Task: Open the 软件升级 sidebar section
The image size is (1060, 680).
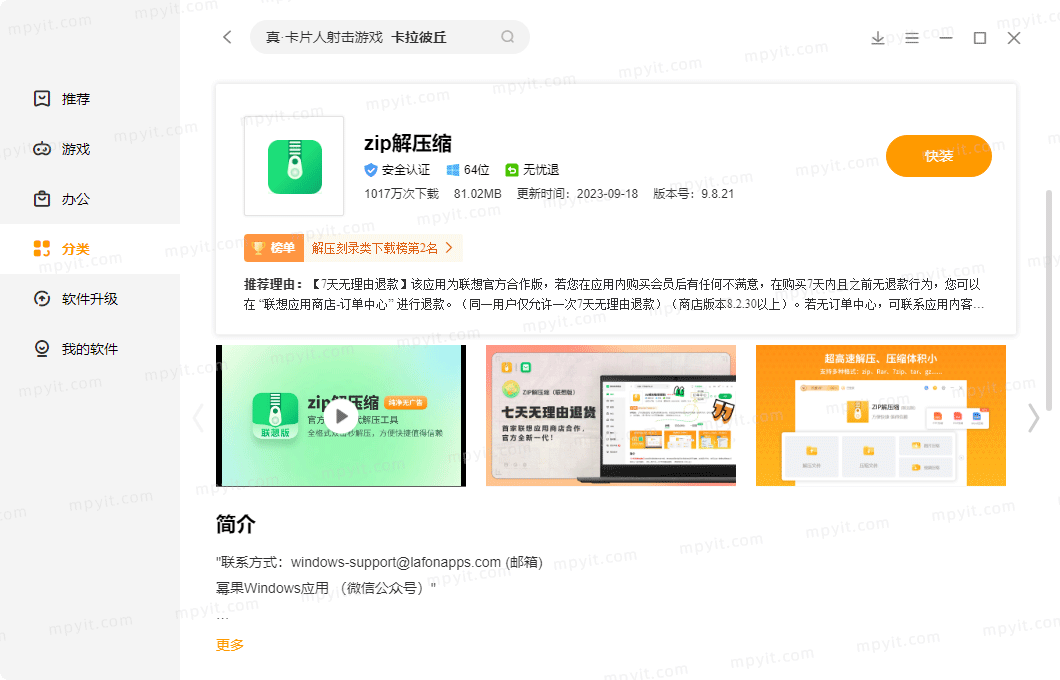Action: 90,299
